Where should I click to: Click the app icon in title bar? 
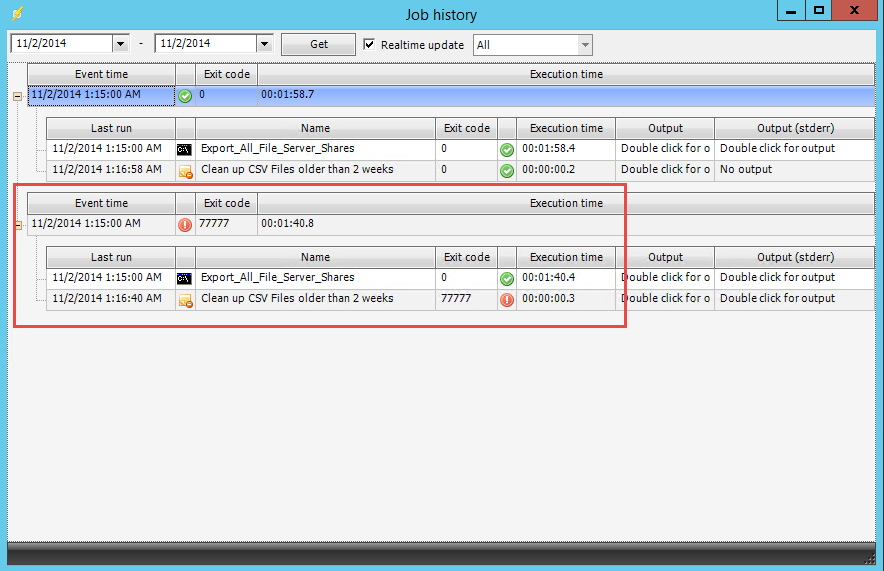17,14
